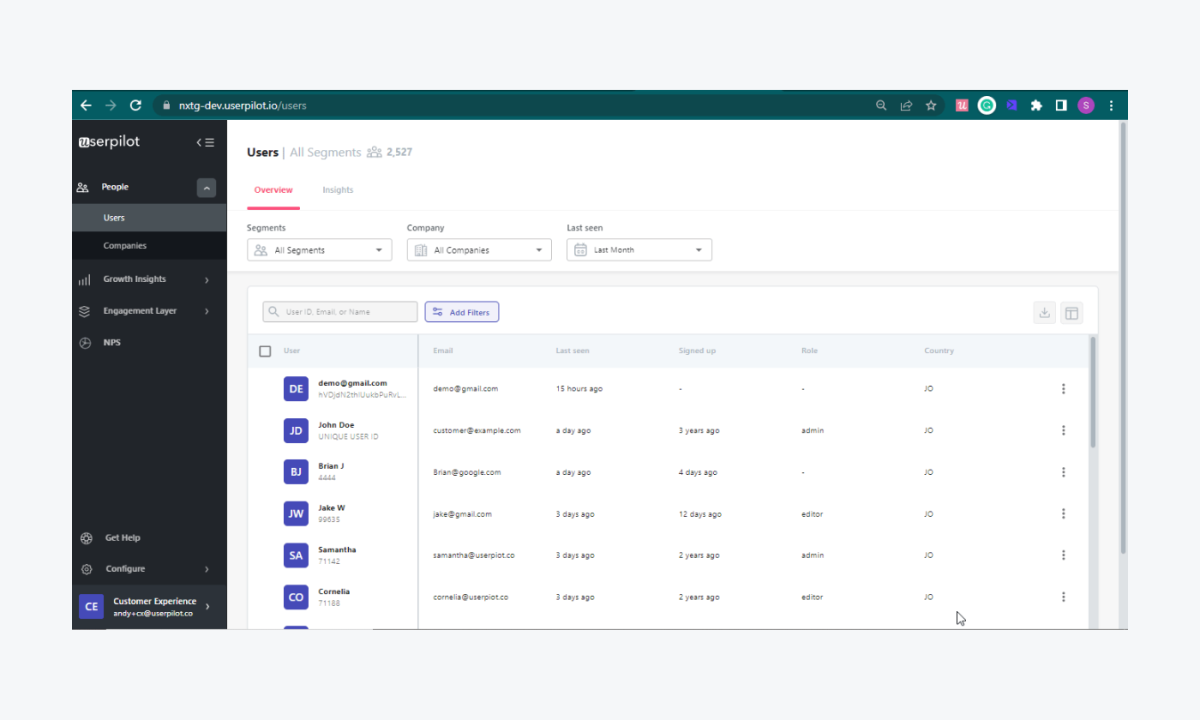Switch to the Insights tab

337,190
